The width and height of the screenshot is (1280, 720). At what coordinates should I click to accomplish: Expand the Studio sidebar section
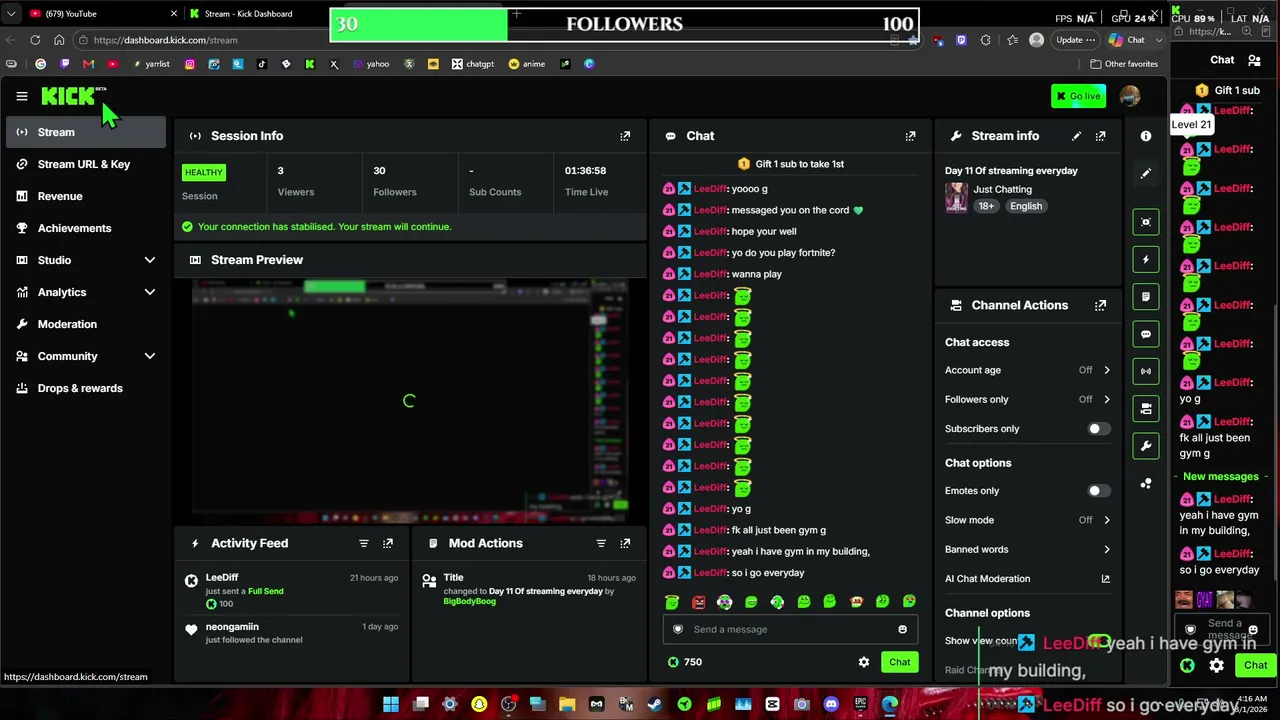[150, 260]
